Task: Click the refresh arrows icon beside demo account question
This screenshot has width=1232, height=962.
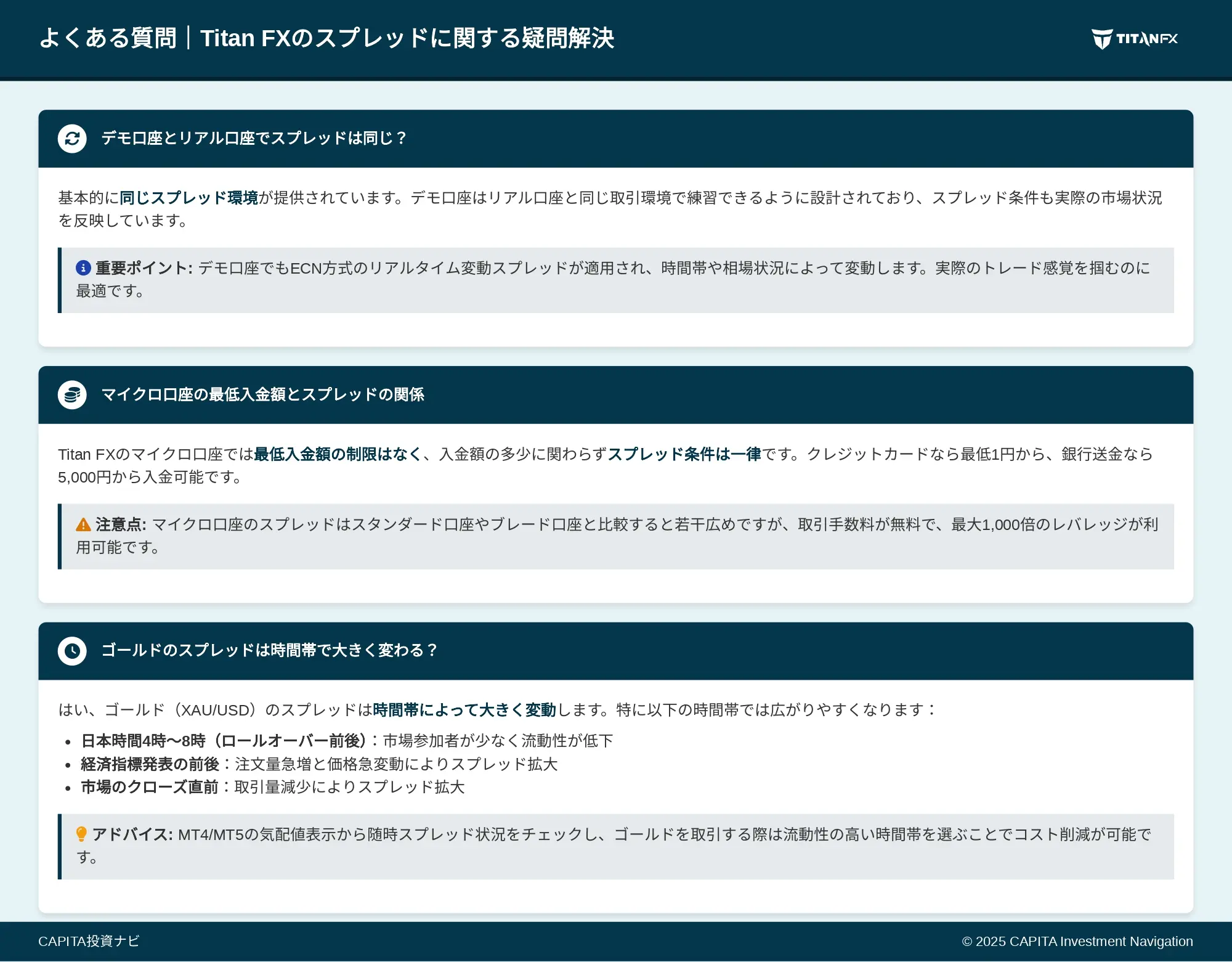Action: [x=72, y=139]
